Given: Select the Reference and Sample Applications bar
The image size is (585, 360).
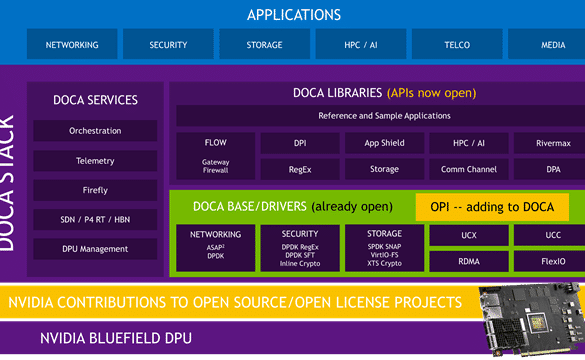Looking at the screenshot, I should 381,116.
